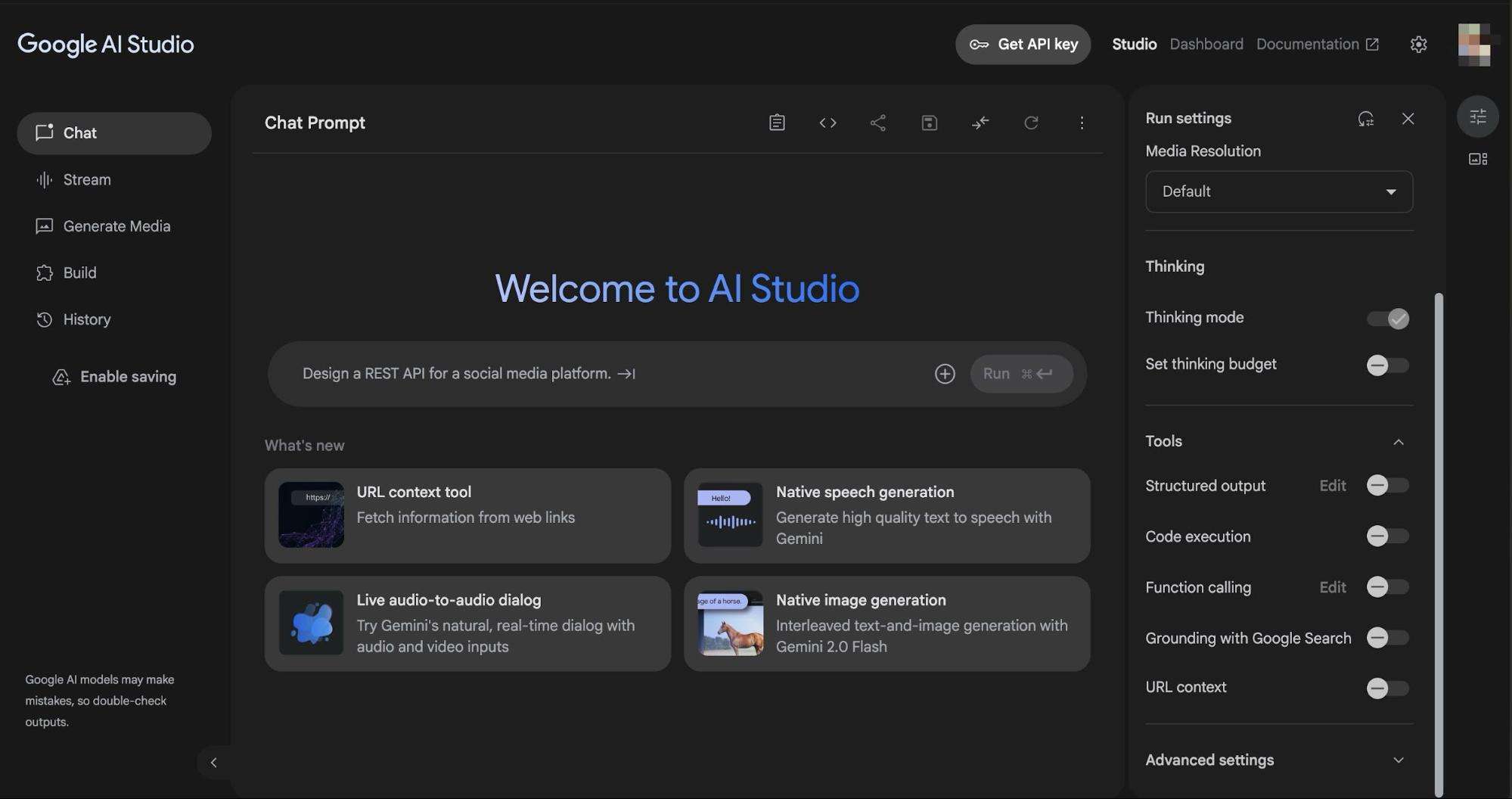Enable Structured output toggle

pyautogui.click(x=1387, y=486)
